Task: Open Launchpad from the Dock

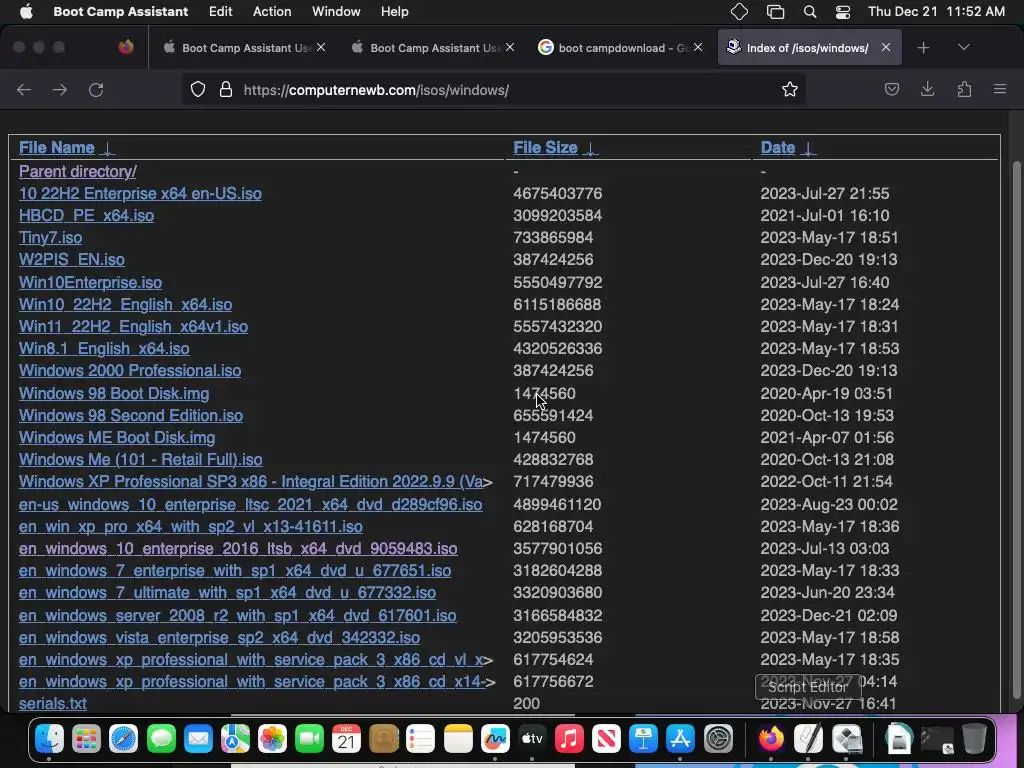Action: [x=86, y=739]
